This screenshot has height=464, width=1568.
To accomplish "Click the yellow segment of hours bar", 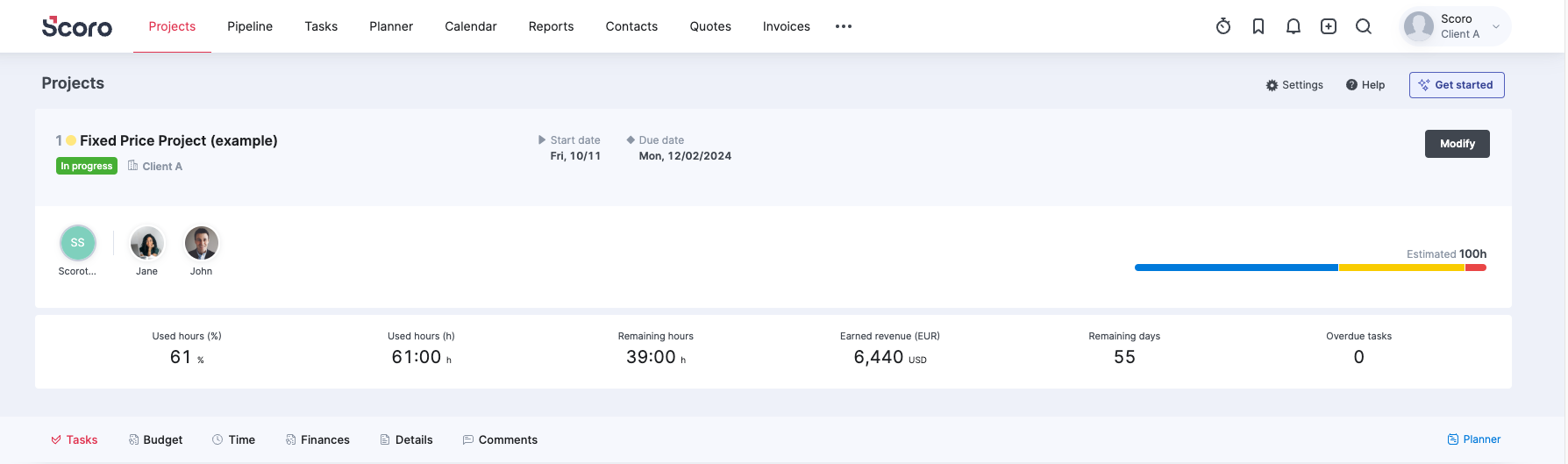I will tap(1401, 268).
